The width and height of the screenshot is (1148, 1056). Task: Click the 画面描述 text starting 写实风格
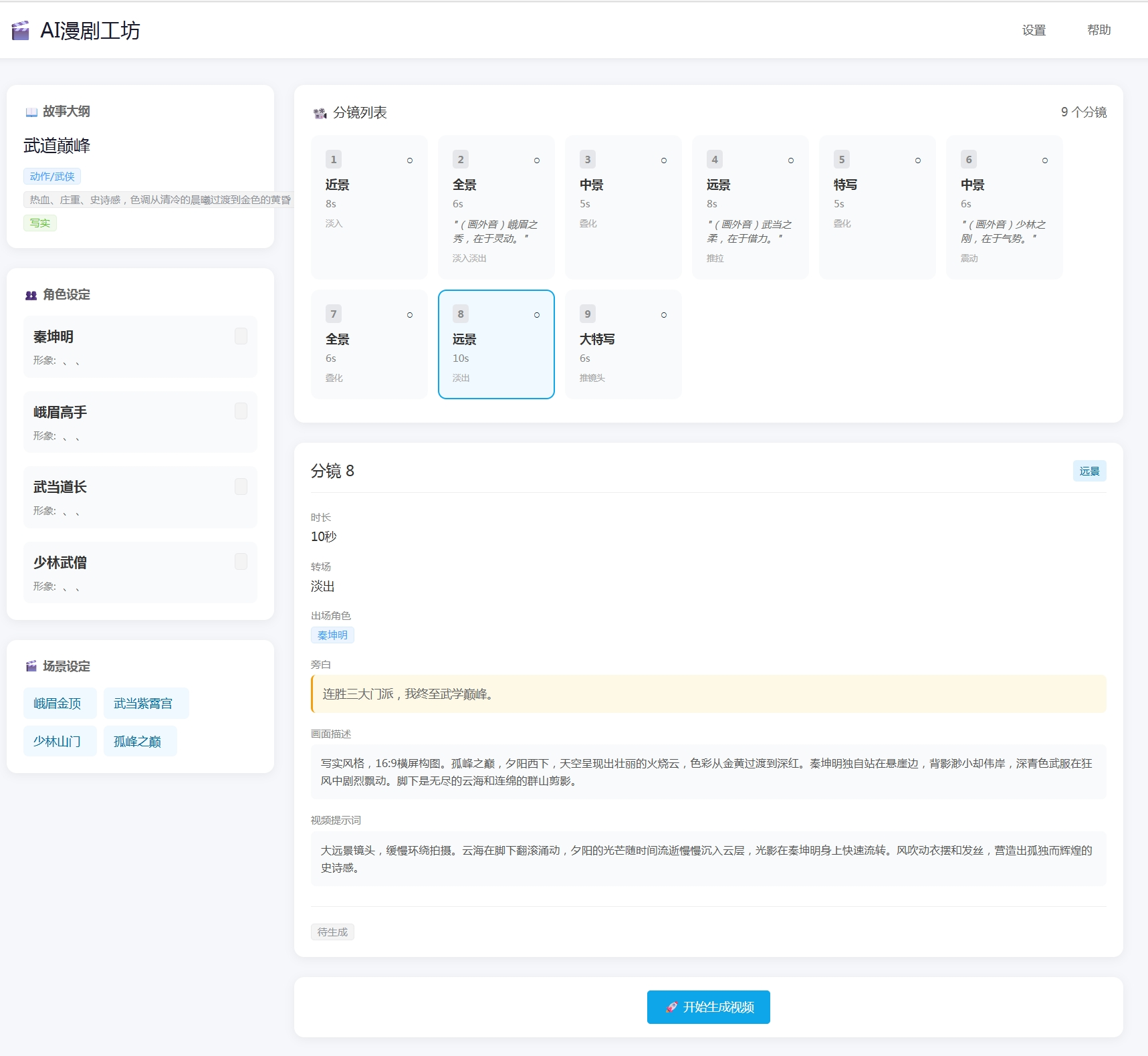click(708, 772)
